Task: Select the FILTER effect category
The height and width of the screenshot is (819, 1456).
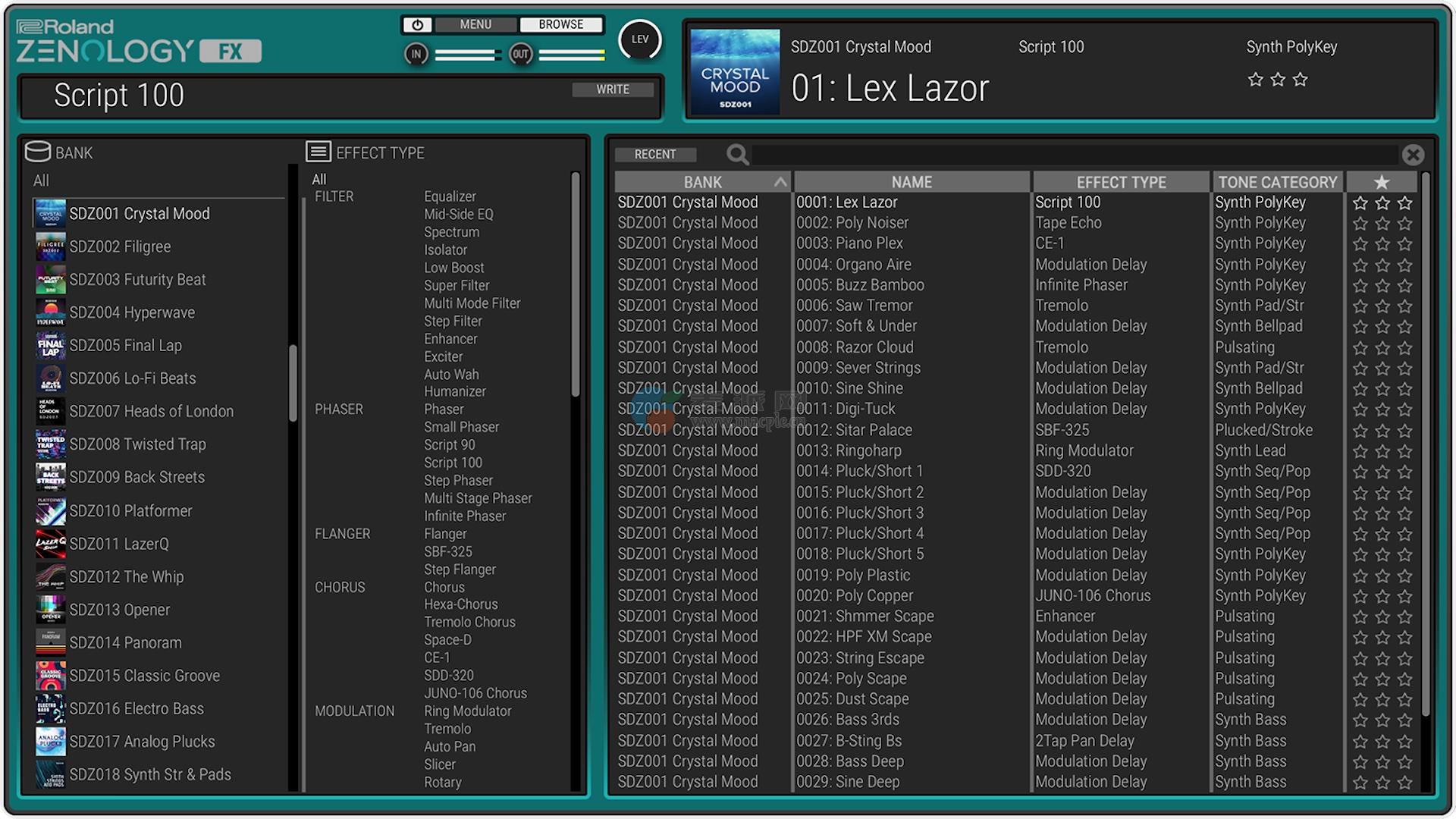Action: [334, 196]
